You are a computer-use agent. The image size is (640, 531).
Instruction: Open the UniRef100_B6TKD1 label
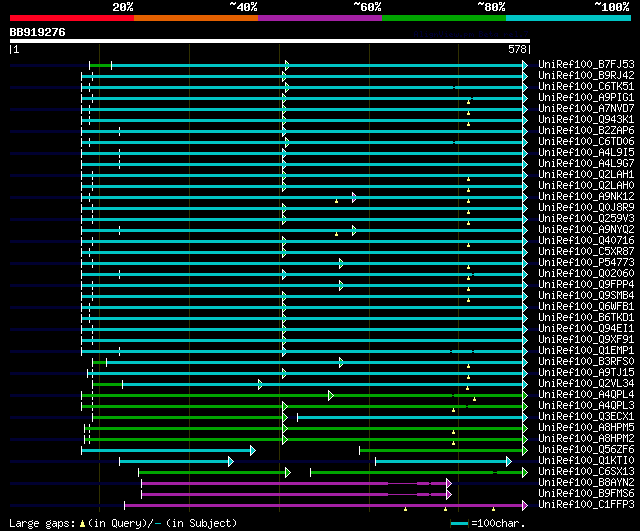point(586,318)
